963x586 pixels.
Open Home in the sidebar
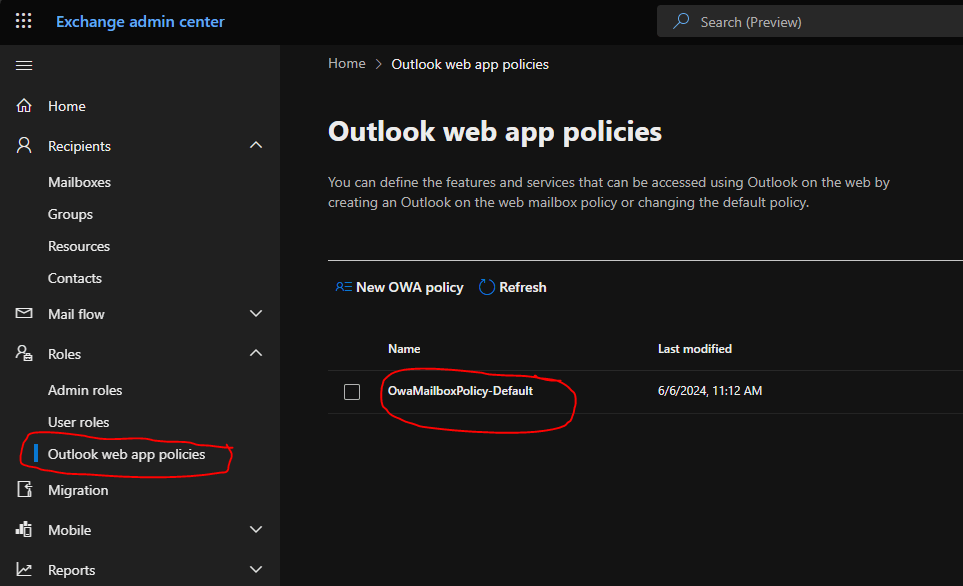click(66, 106)
